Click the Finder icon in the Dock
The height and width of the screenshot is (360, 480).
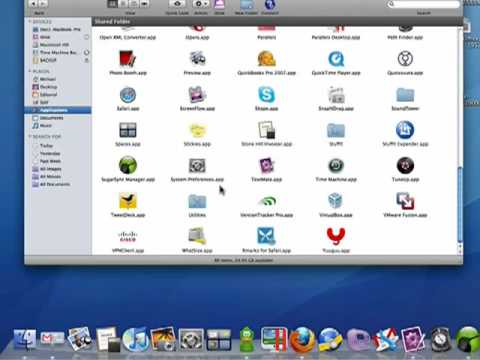[25, 340]
